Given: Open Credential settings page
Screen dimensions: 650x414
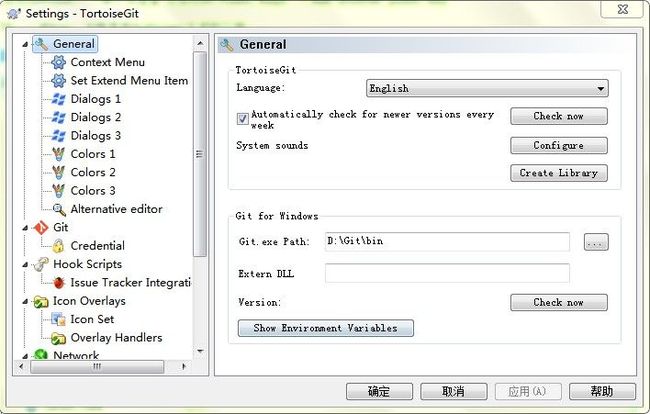Looking at the screenshot, I should (97, 246).
